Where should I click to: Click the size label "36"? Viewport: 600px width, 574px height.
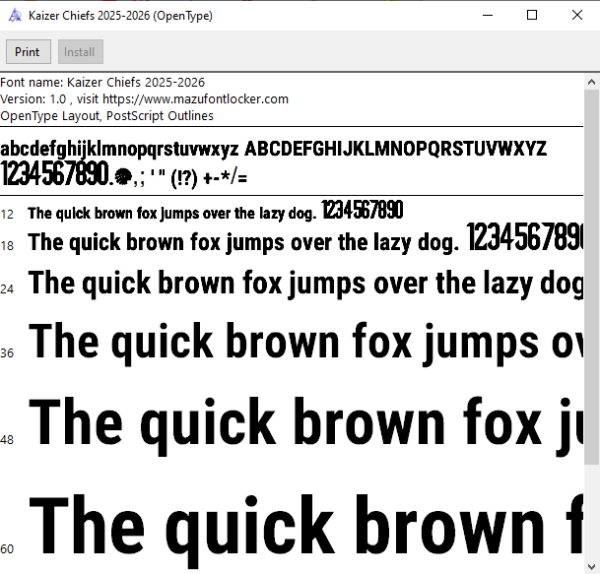click(x=7, y=353)
